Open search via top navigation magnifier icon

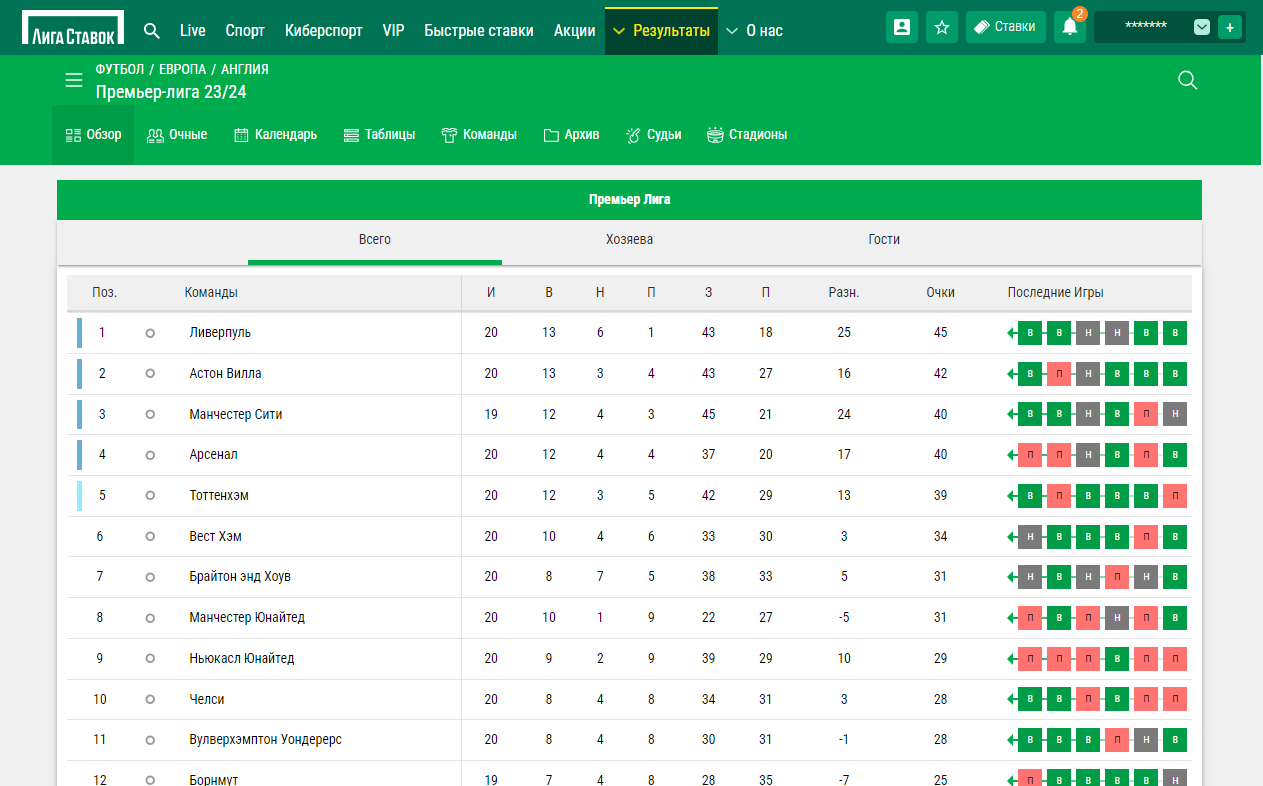click(152, 31)
